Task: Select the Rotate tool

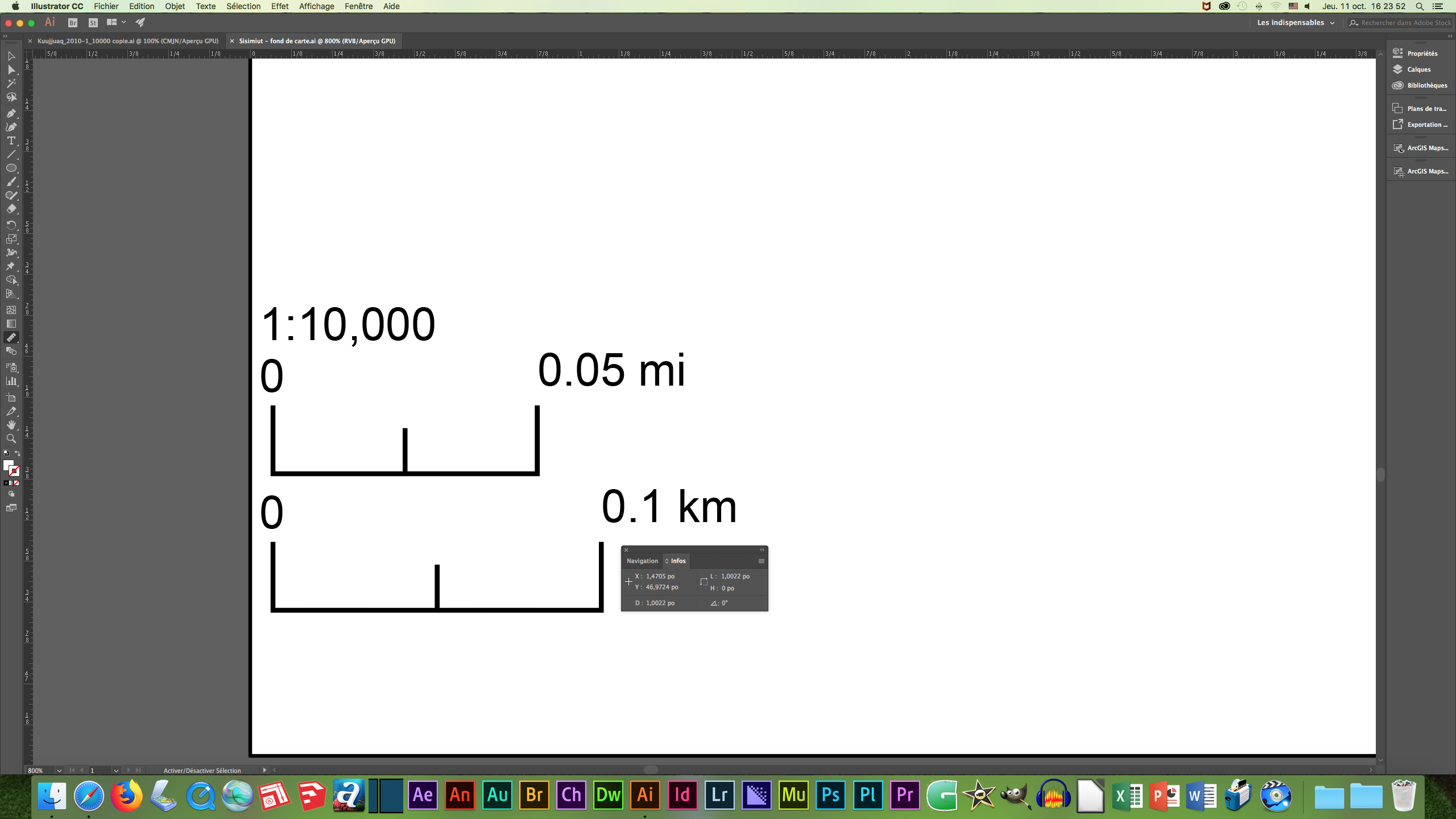Action: click(11, 225)
